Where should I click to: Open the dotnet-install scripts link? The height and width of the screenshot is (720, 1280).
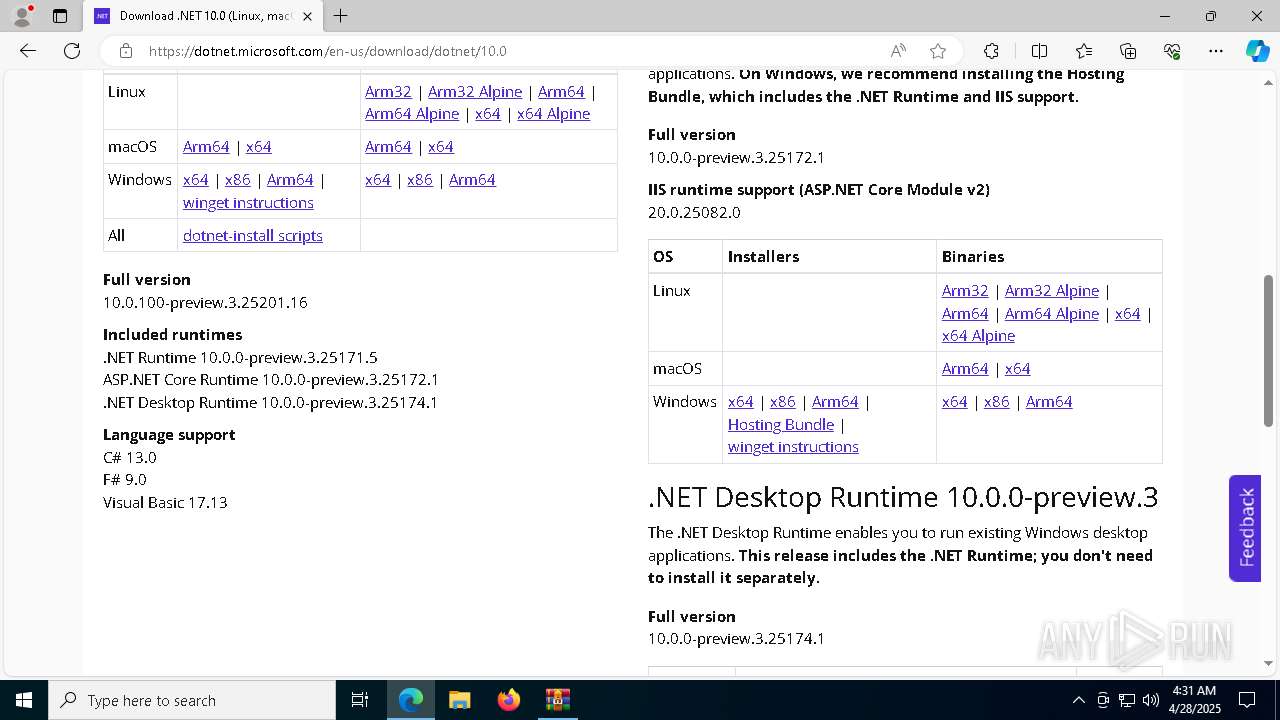coord(253,236)
